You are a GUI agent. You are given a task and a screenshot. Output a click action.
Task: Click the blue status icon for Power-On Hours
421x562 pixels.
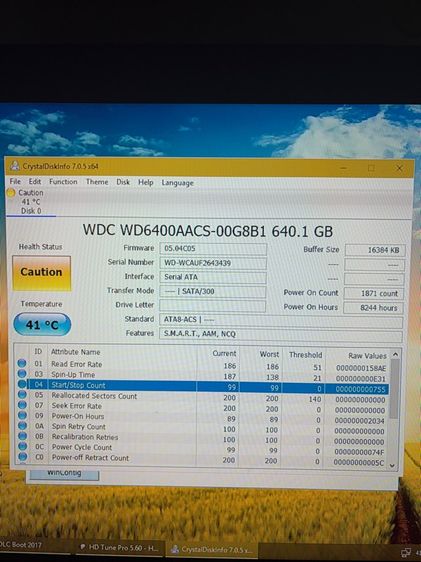click(x=22, y=415)
